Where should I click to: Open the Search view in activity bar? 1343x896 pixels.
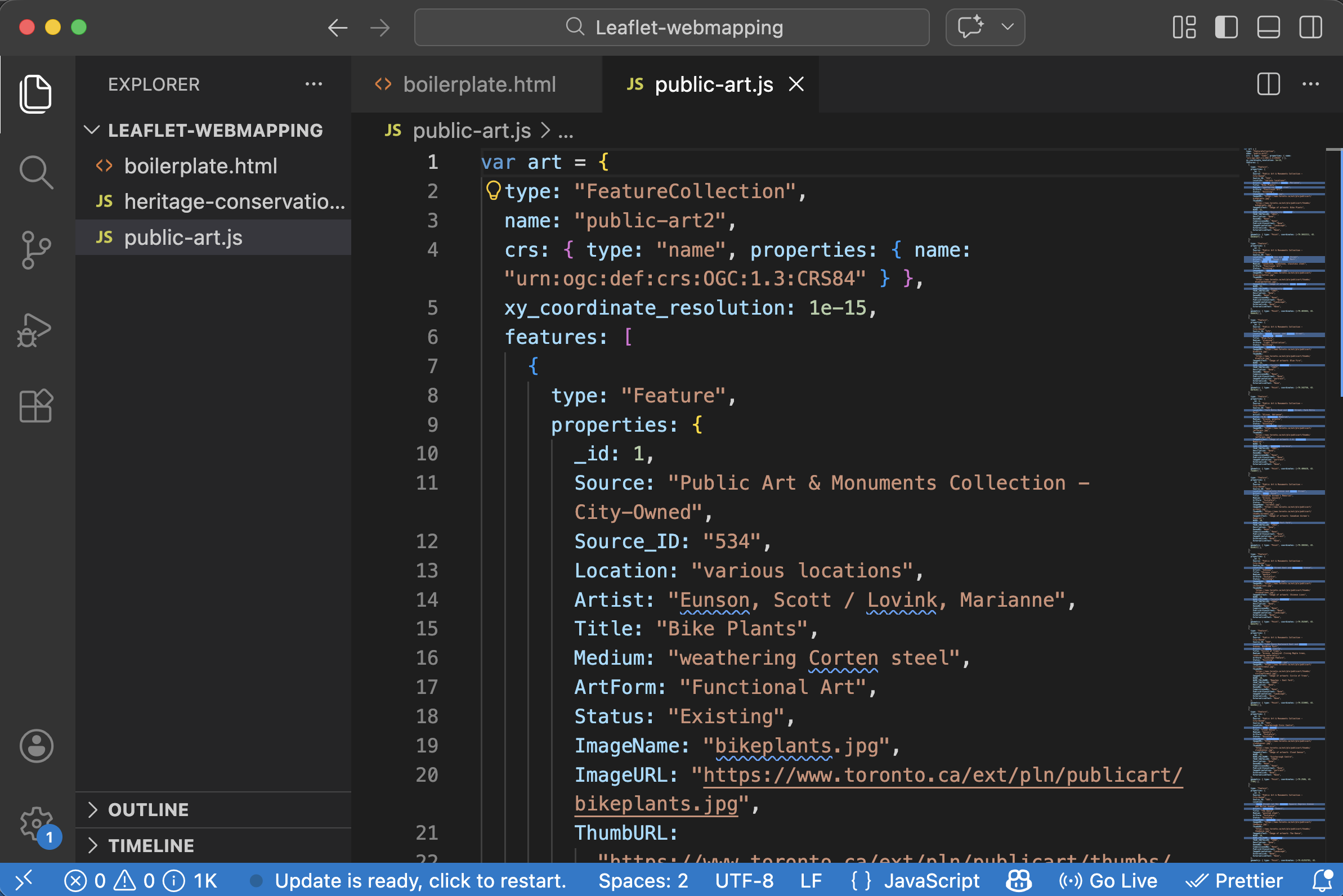(x=36, y=172)
